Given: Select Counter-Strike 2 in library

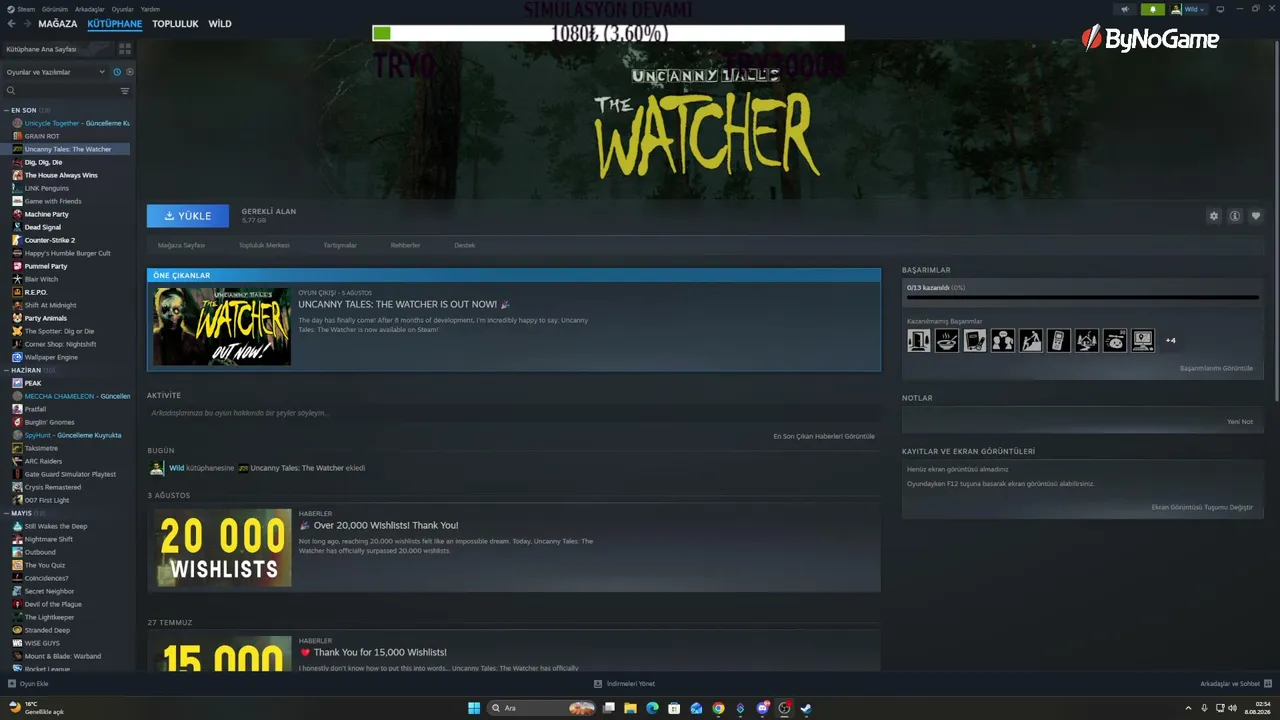Looking at the screenshot, I should (x=50, y=240).
